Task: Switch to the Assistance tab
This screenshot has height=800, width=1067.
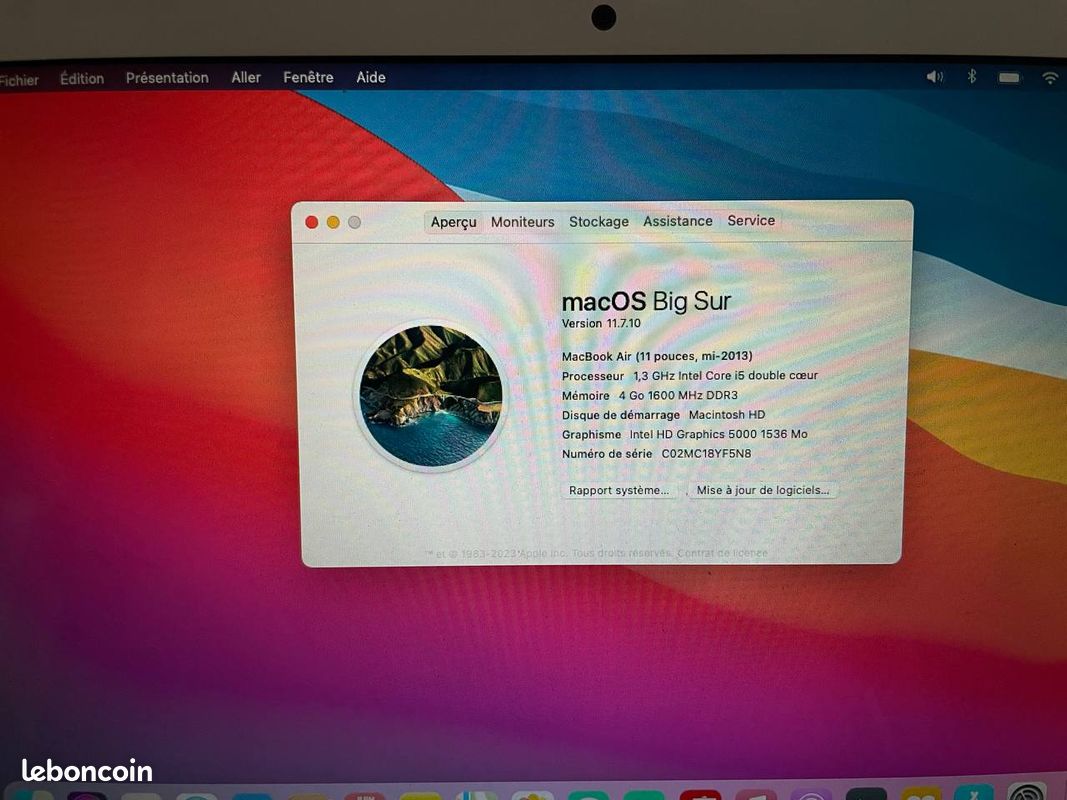Action: pos(678,221)
